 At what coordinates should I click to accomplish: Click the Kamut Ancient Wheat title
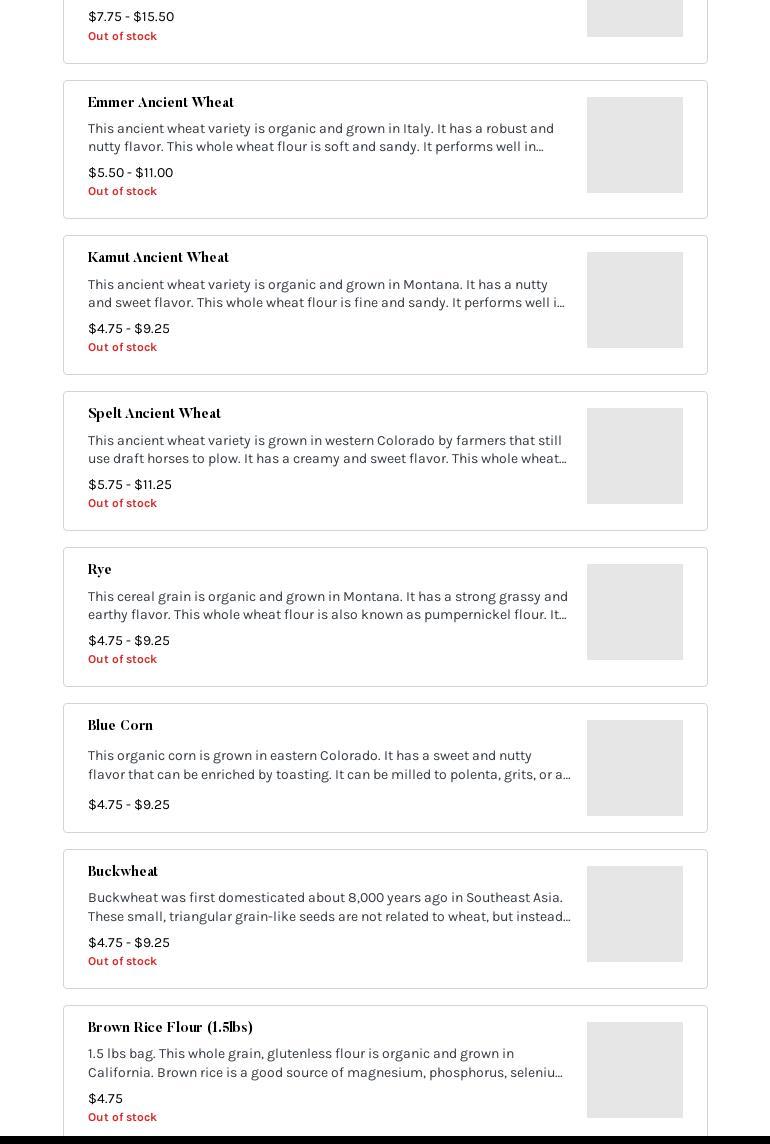tap(158, 258)
